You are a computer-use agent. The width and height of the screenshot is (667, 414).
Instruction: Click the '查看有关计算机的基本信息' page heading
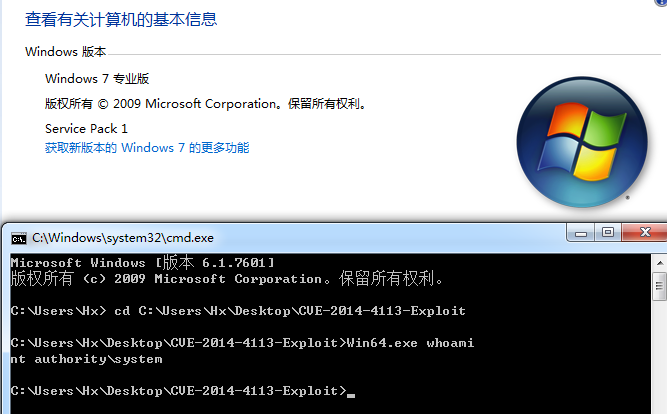tap(121, 19)
